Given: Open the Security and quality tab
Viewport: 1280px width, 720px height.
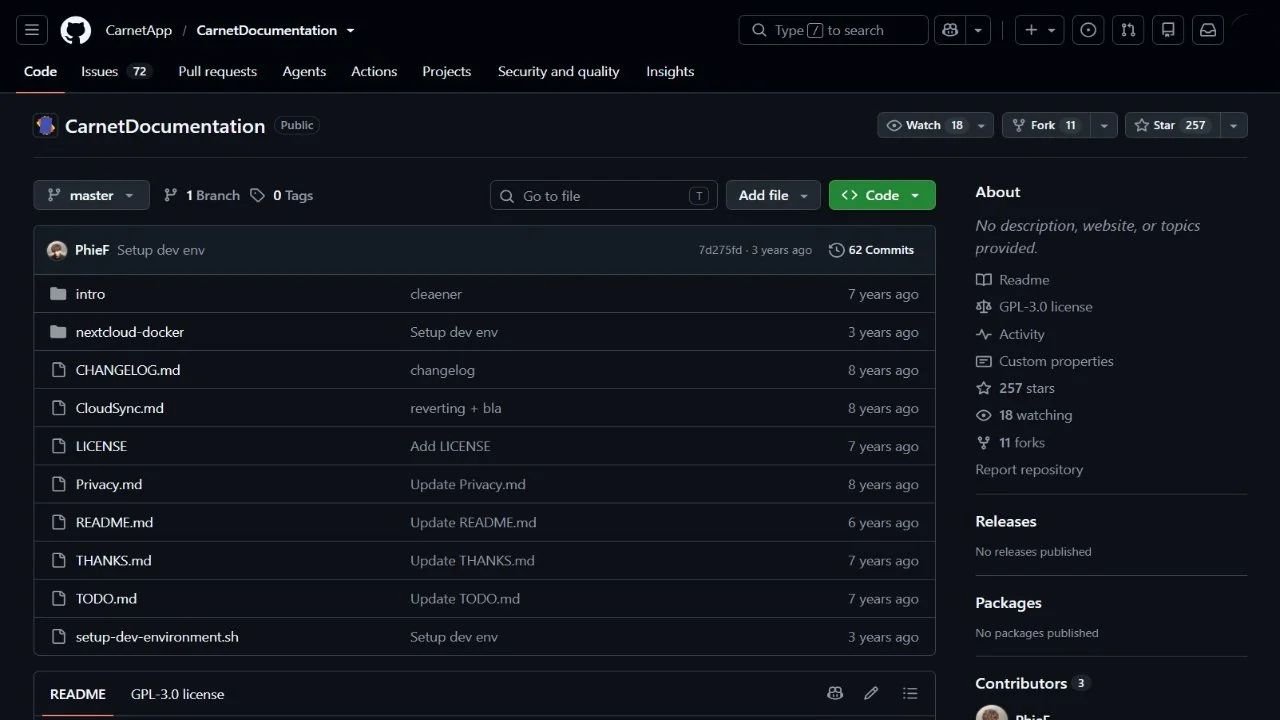Looking at the screenshot, I should coord(558,71).
